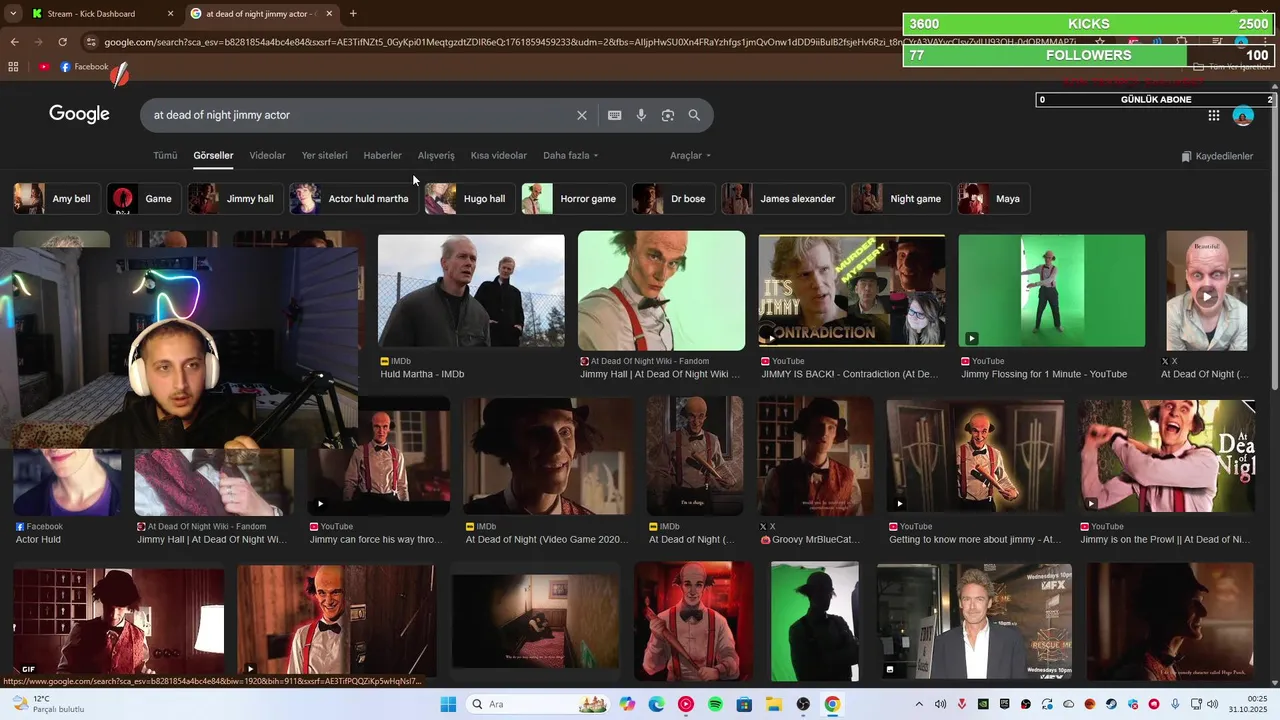This screenshot has width=1280, height=720.
Task: Clear the search box with the X
Action: coord(582,115)
